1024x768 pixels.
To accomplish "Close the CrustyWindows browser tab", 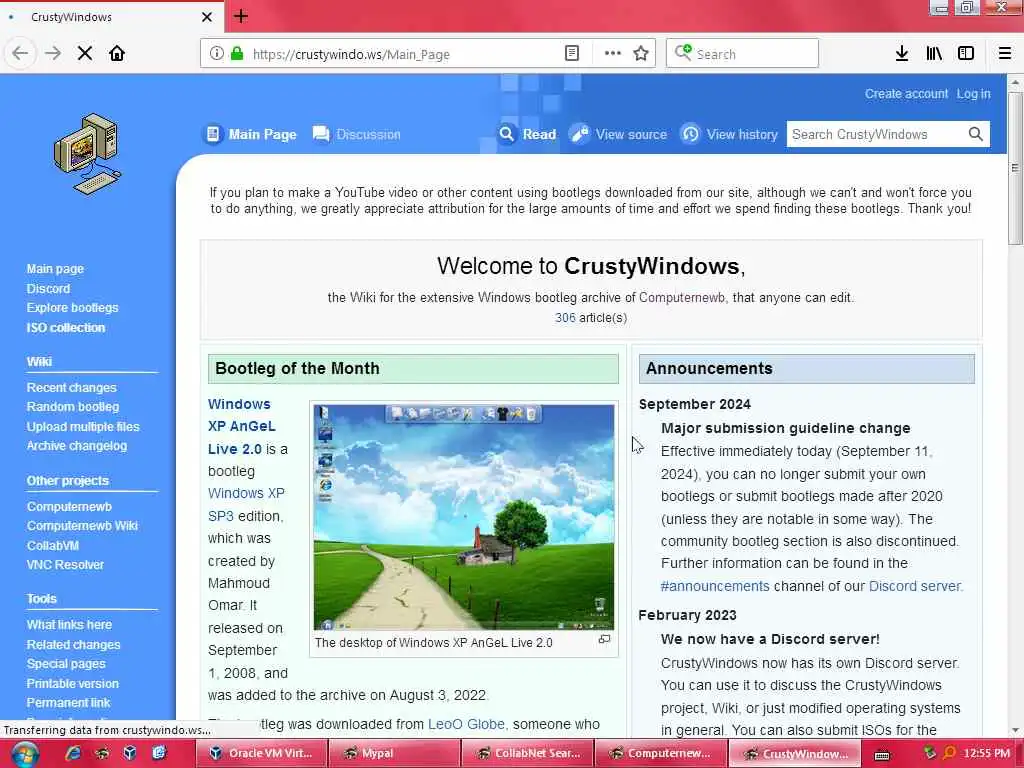I will tap(206, 17).
